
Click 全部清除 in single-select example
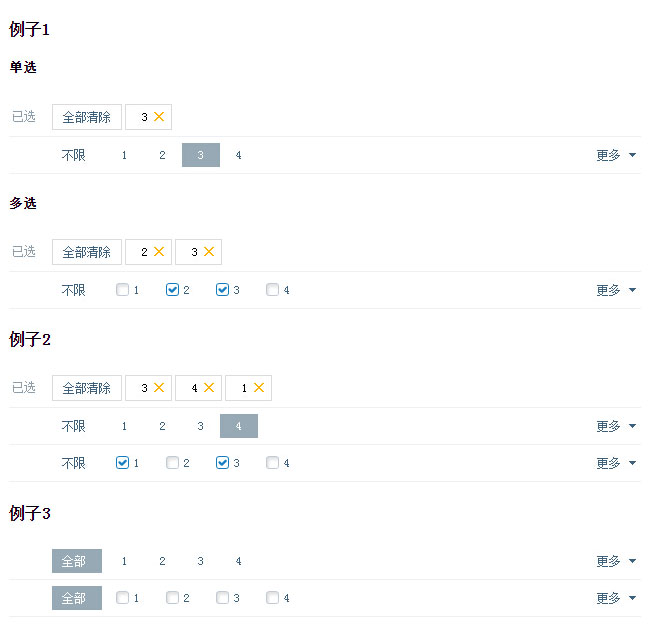[87, 117]
